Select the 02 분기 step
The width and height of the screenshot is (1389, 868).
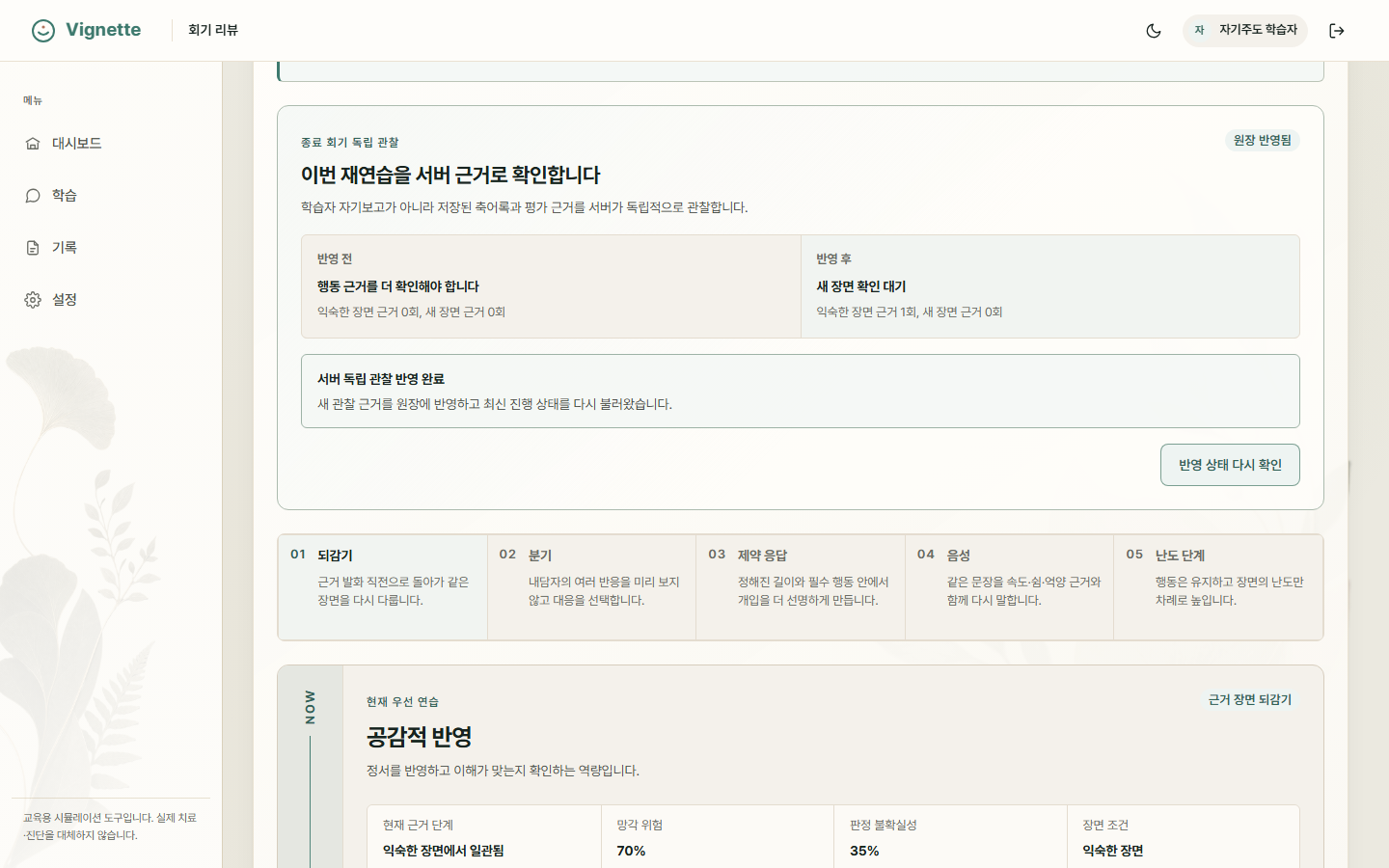(591, 587)
